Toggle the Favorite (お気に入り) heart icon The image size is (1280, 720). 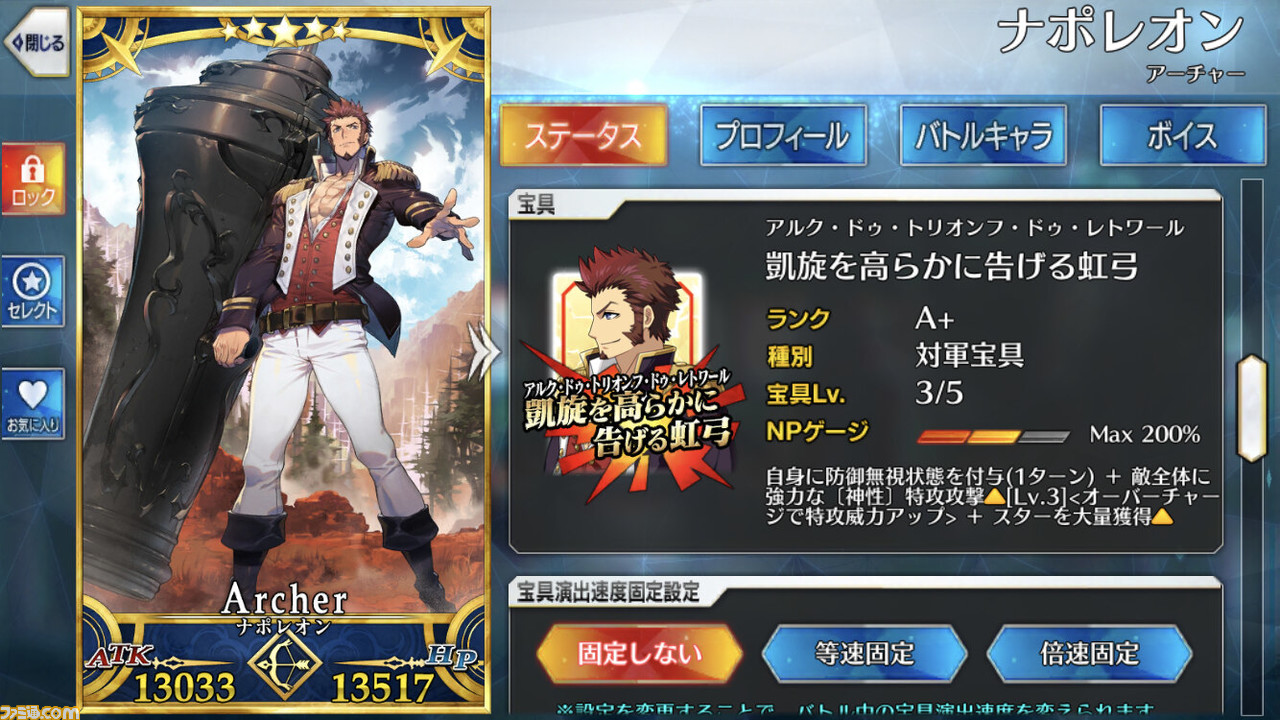[34, 403]
